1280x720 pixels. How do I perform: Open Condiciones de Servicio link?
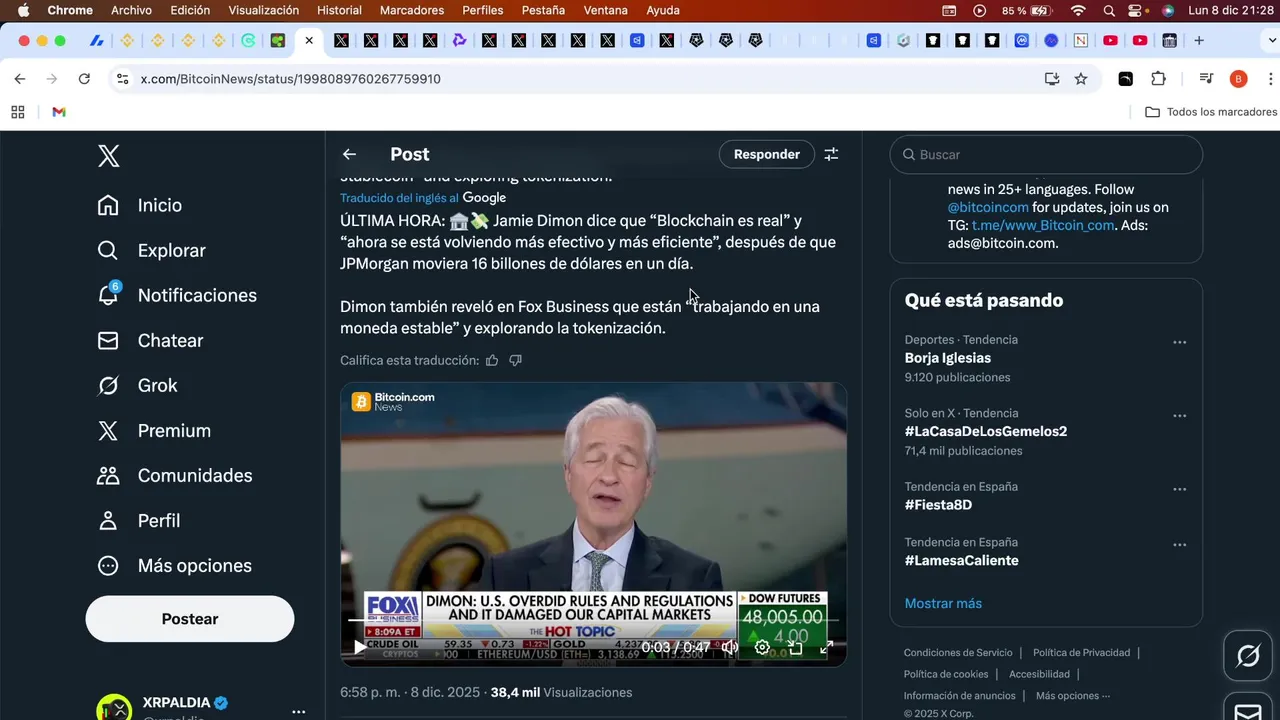(958, 652)
